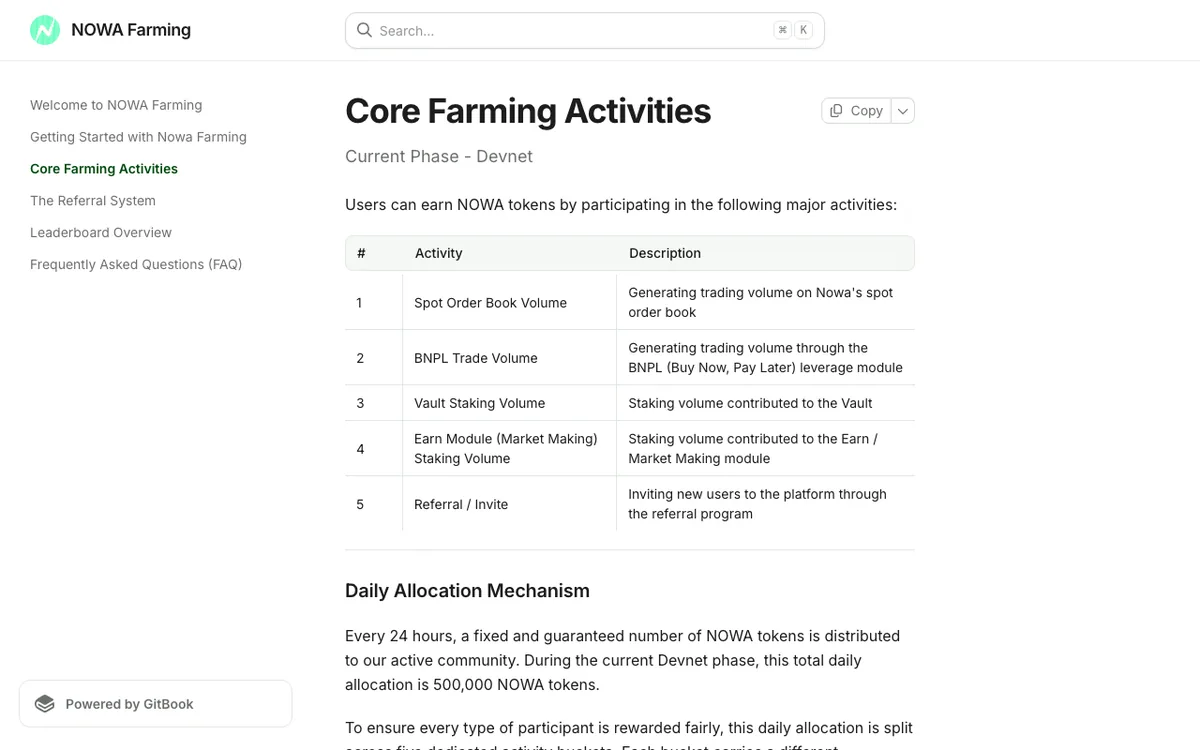Select Core Farming Activities in sidebar
Viewport: 1200px width, 750px height.
[104, 169]
